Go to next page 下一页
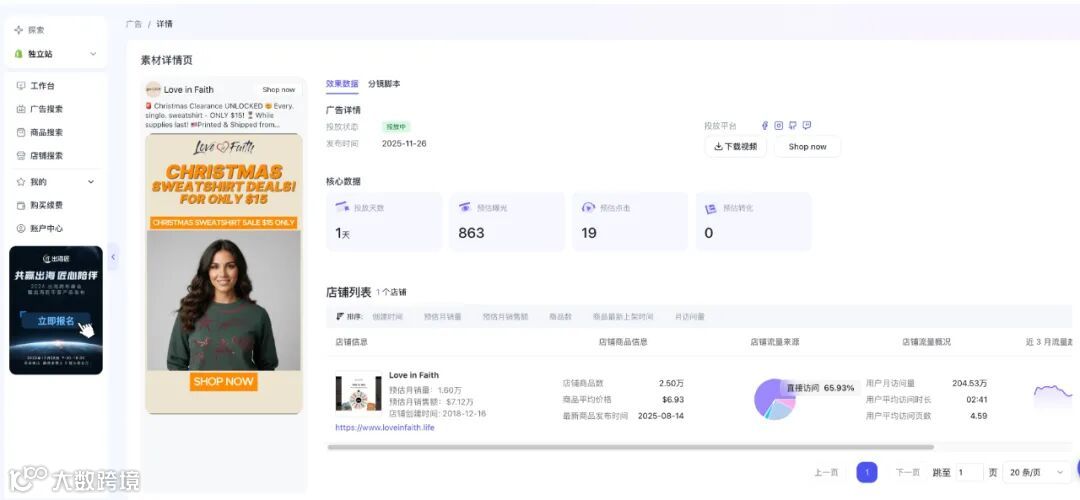Screen dimensions: 1080x500 coord(907,472)
